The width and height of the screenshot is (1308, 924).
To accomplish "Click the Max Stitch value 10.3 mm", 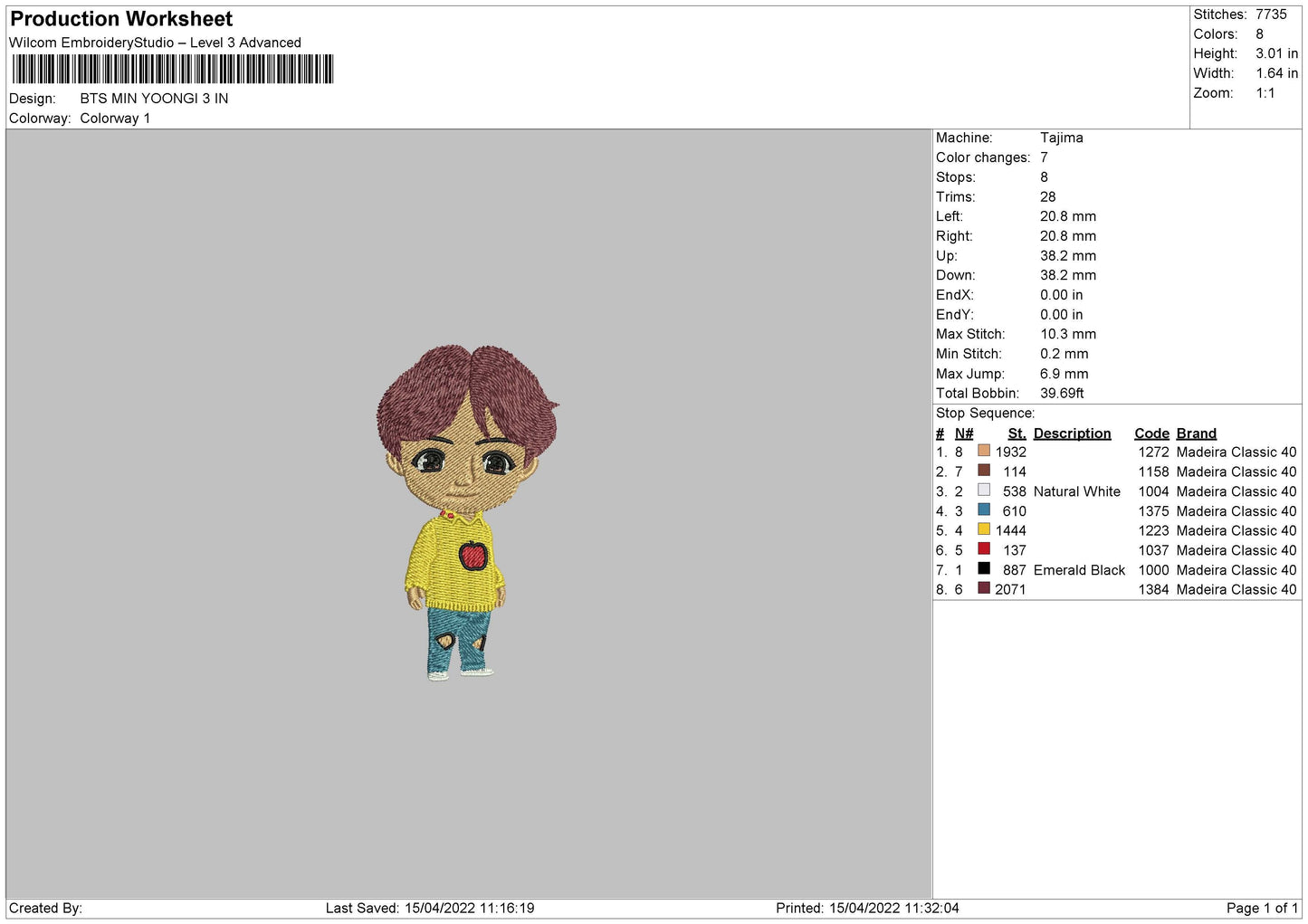I will pos(1068,334).
